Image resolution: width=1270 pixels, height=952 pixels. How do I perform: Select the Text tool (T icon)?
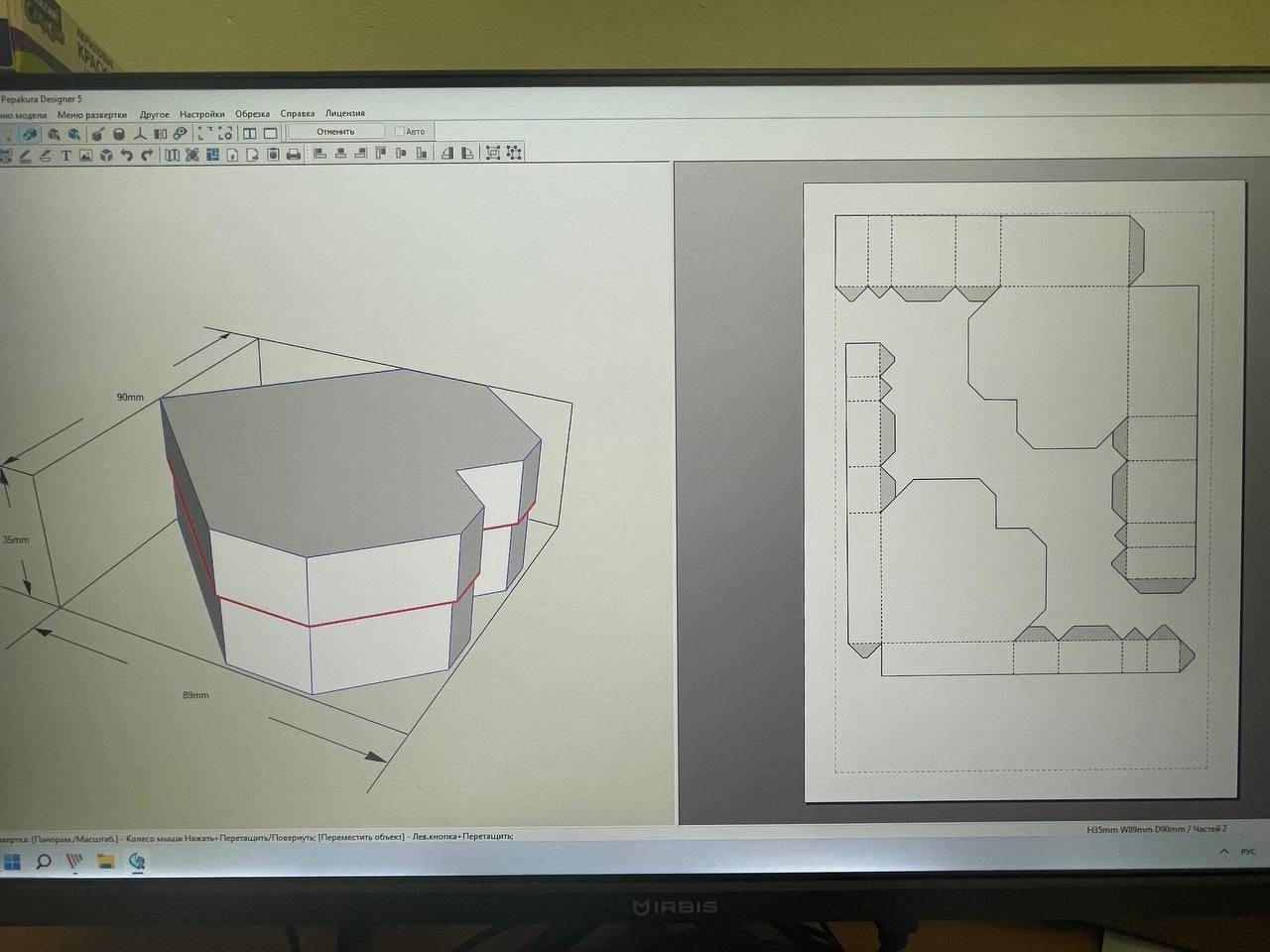65,155
